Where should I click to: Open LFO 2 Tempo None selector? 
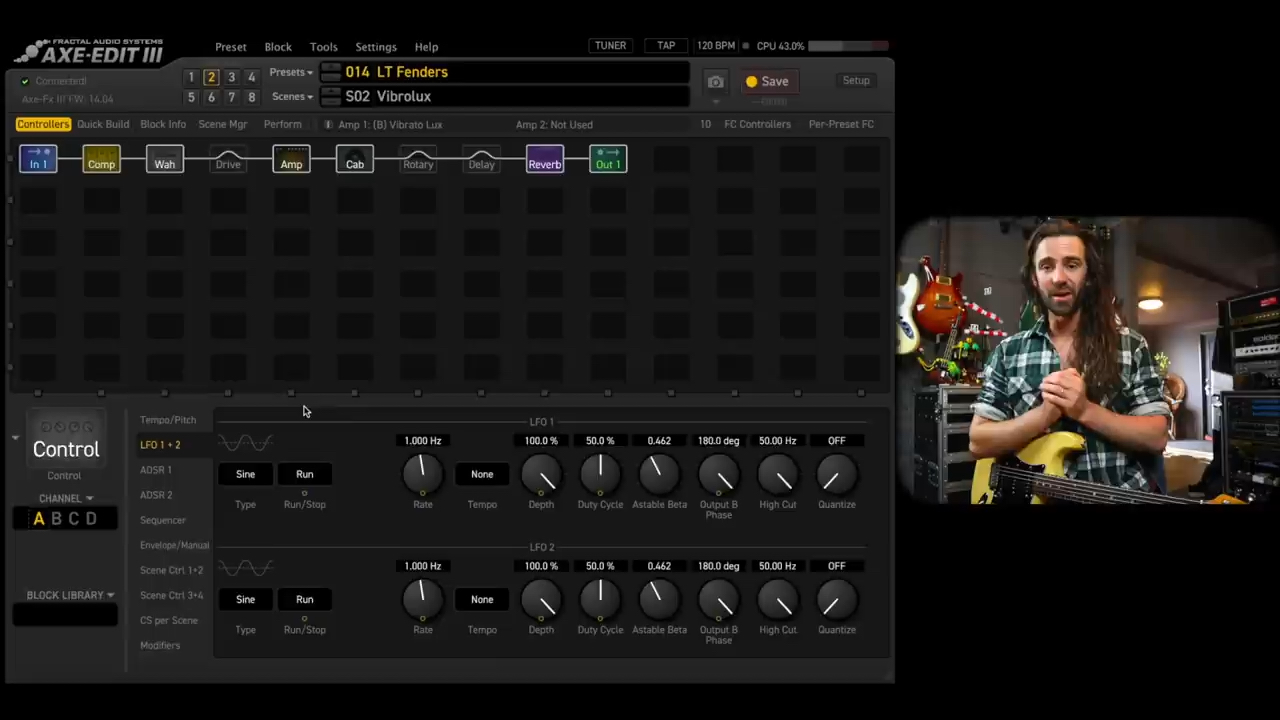[x=482, y=599]
